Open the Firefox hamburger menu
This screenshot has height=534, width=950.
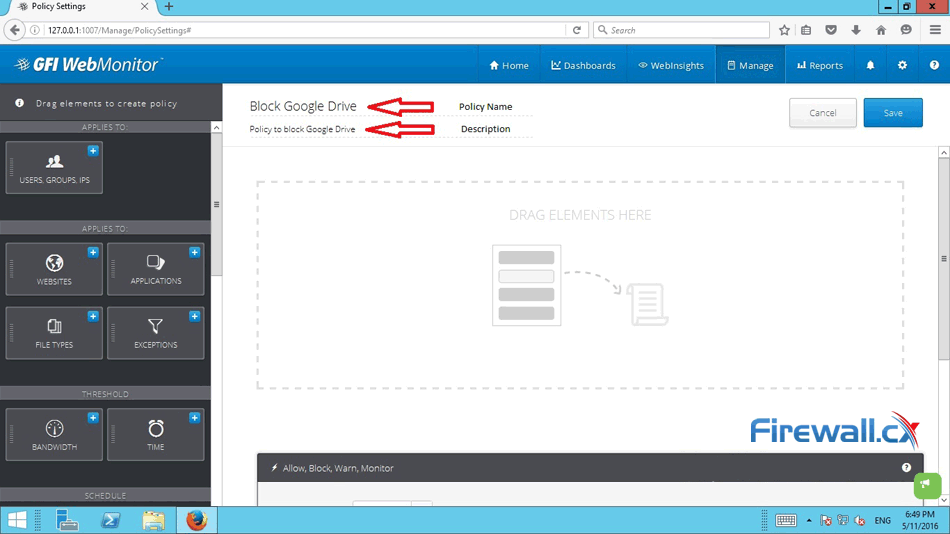(x=935, y=30)
